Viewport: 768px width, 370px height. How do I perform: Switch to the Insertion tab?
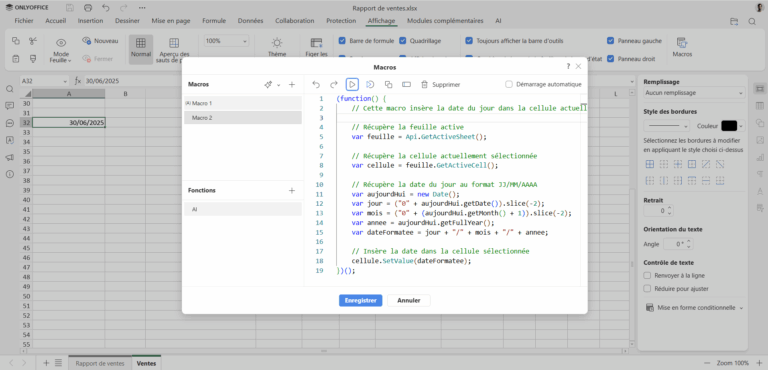point(90,21)
